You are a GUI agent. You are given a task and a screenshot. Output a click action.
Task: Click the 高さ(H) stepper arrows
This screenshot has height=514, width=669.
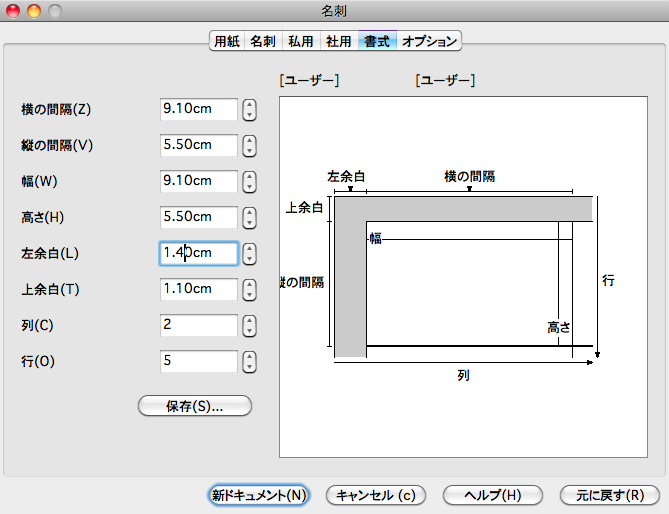coord(250,217)
